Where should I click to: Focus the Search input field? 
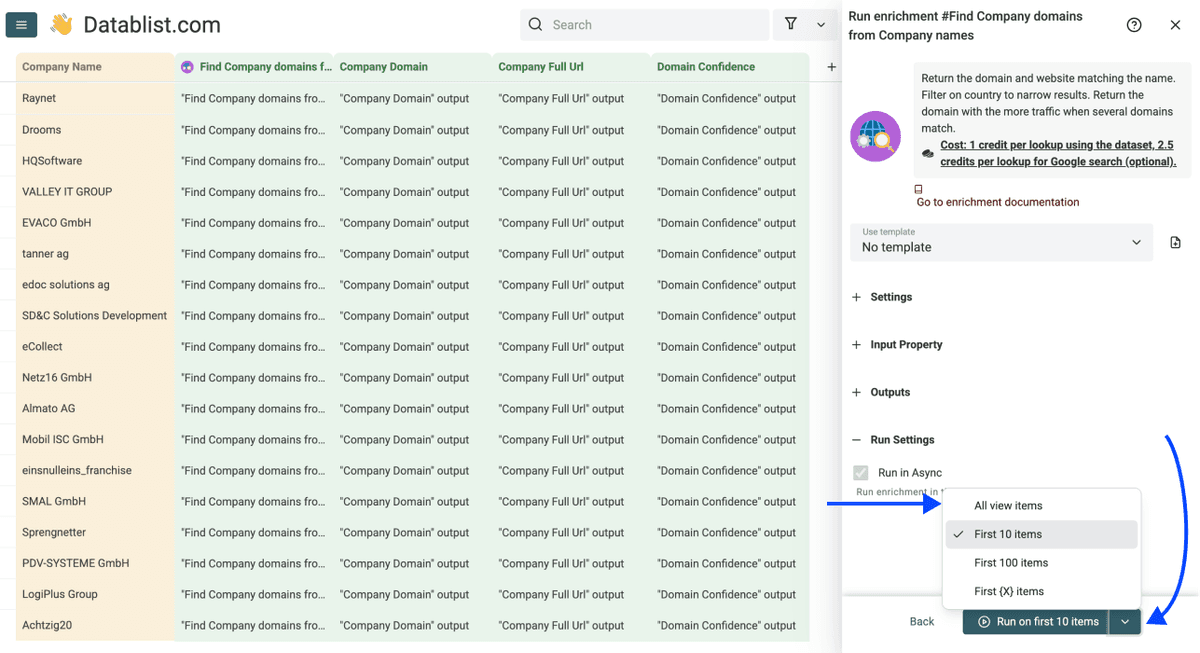click(645, 25)
